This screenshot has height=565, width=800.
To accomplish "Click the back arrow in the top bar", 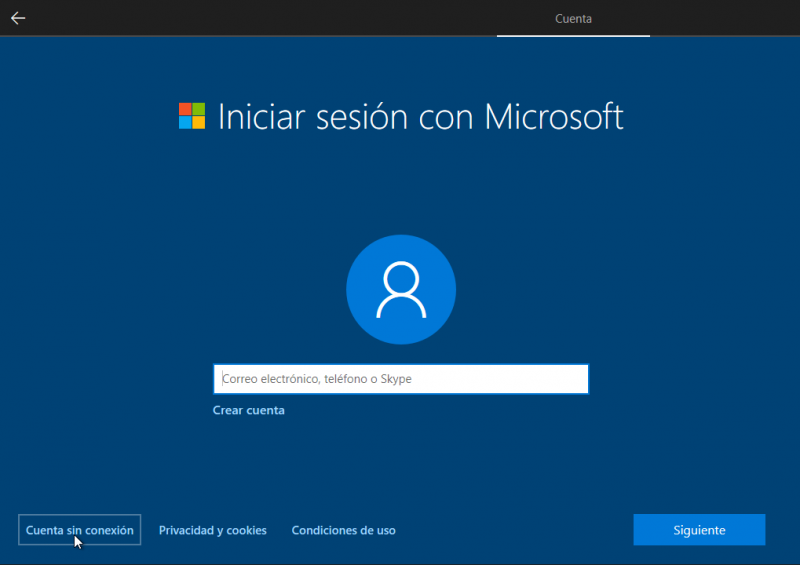I will 18,18.
